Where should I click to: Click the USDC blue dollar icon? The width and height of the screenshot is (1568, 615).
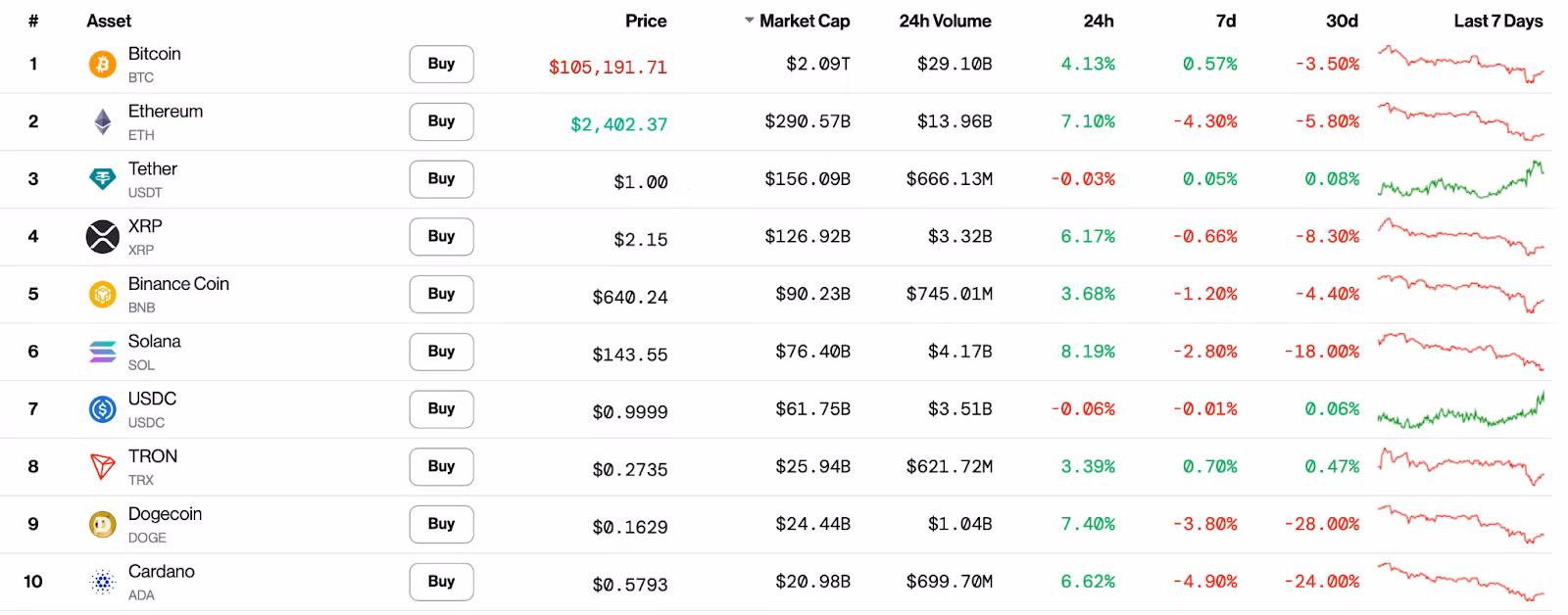coord(102,409)
